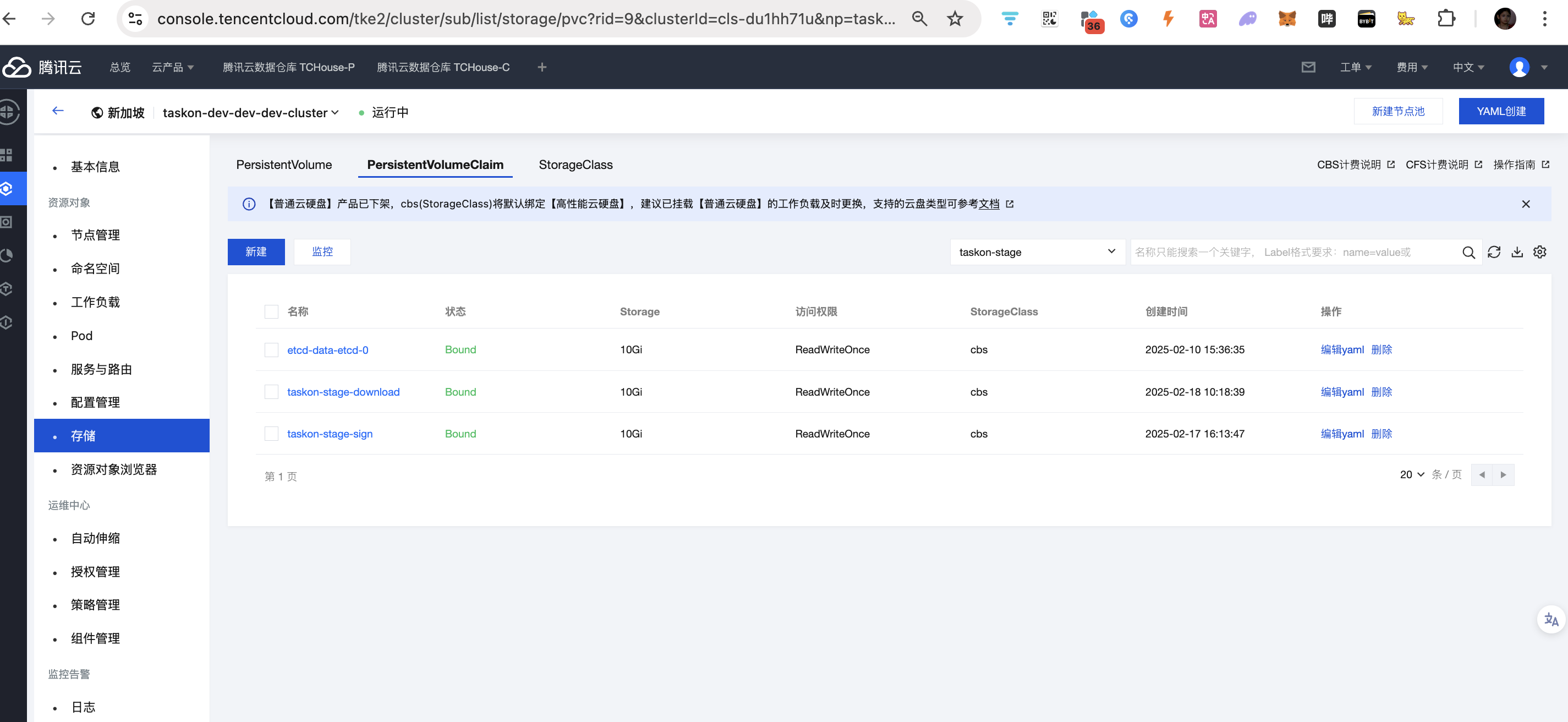Check the box for etcd-data-etcd-0
Viewport: 1568px width, 722px height.
pos(271,350)
